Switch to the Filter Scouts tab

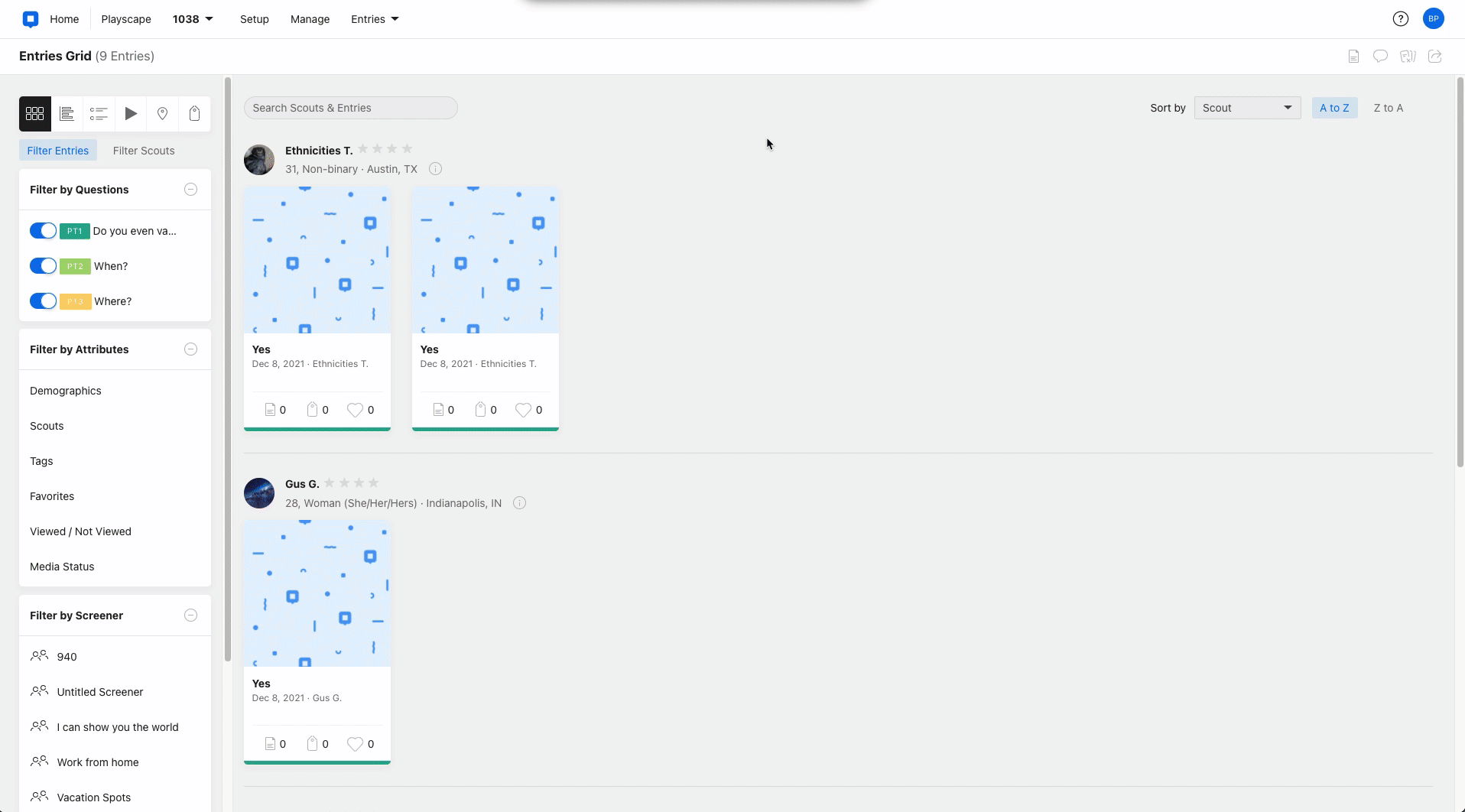tap(144, 151)
